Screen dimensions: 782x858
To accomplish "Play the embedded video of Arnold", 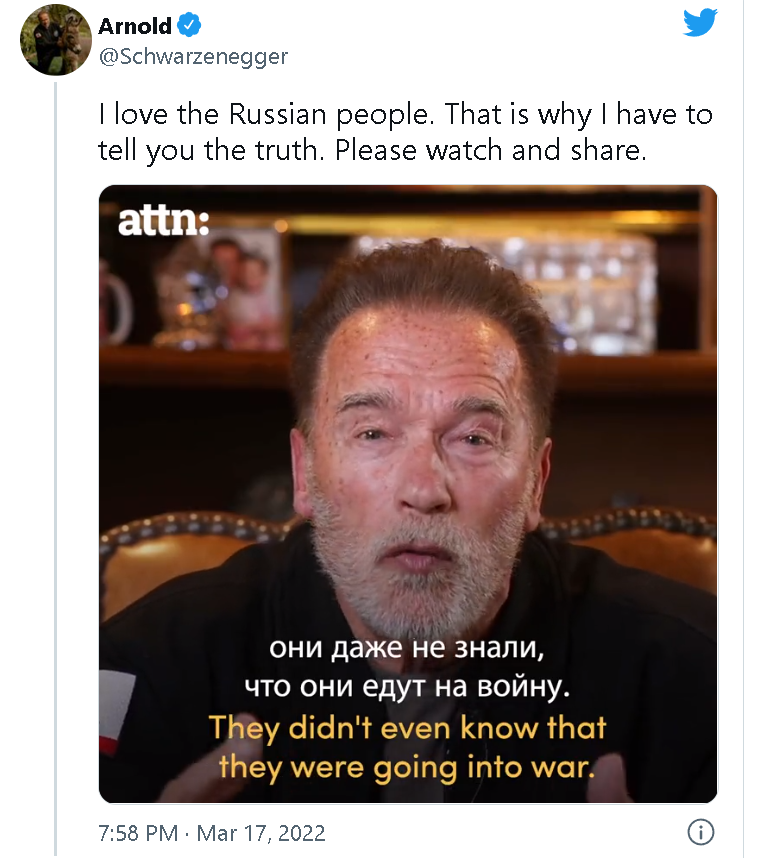I will click(408, 494).
